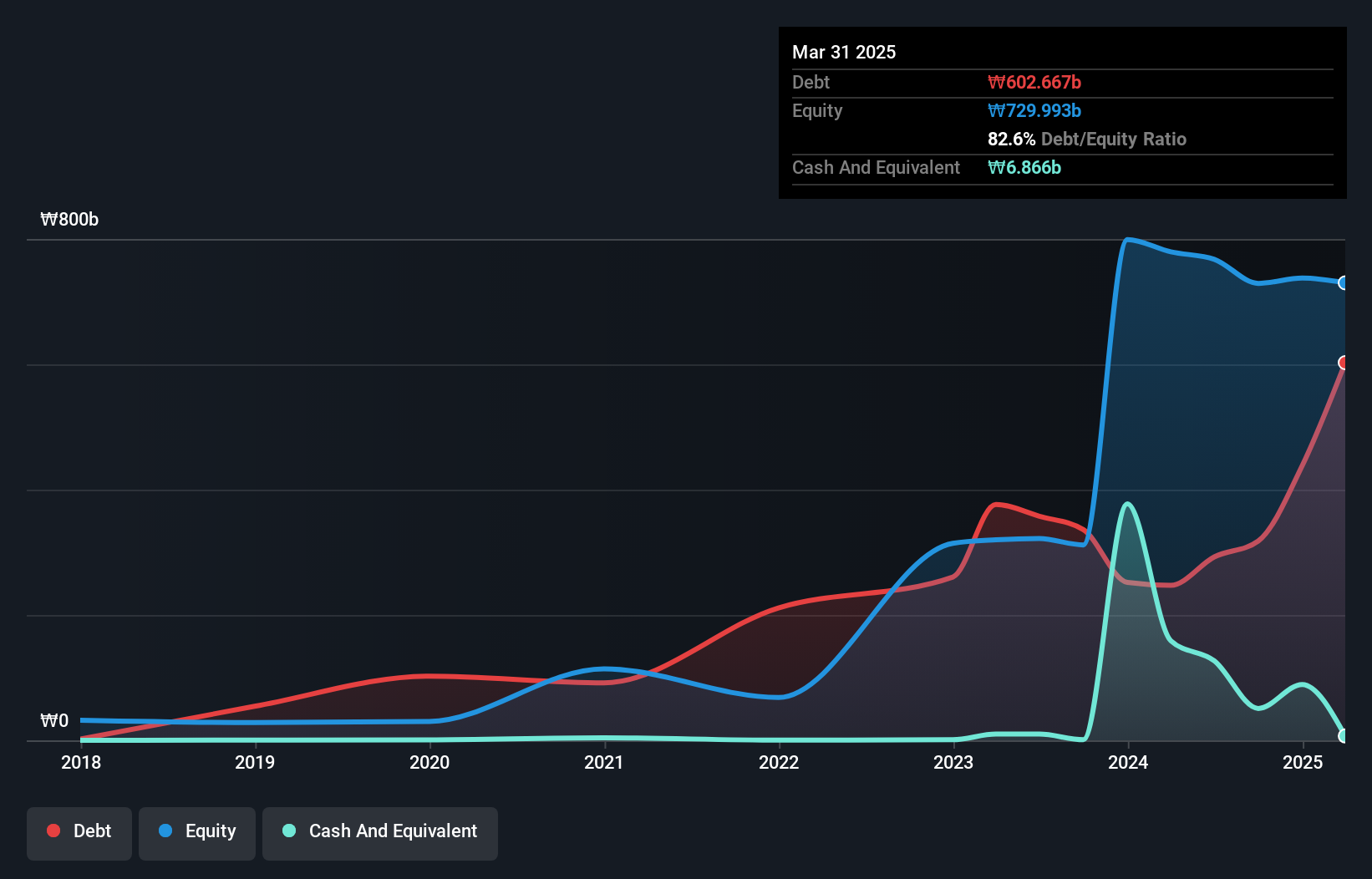This screenshot has height=879, width=1372.
Task: Click the Cash And Equivalent tooltip label
Action: coord(876,168)
